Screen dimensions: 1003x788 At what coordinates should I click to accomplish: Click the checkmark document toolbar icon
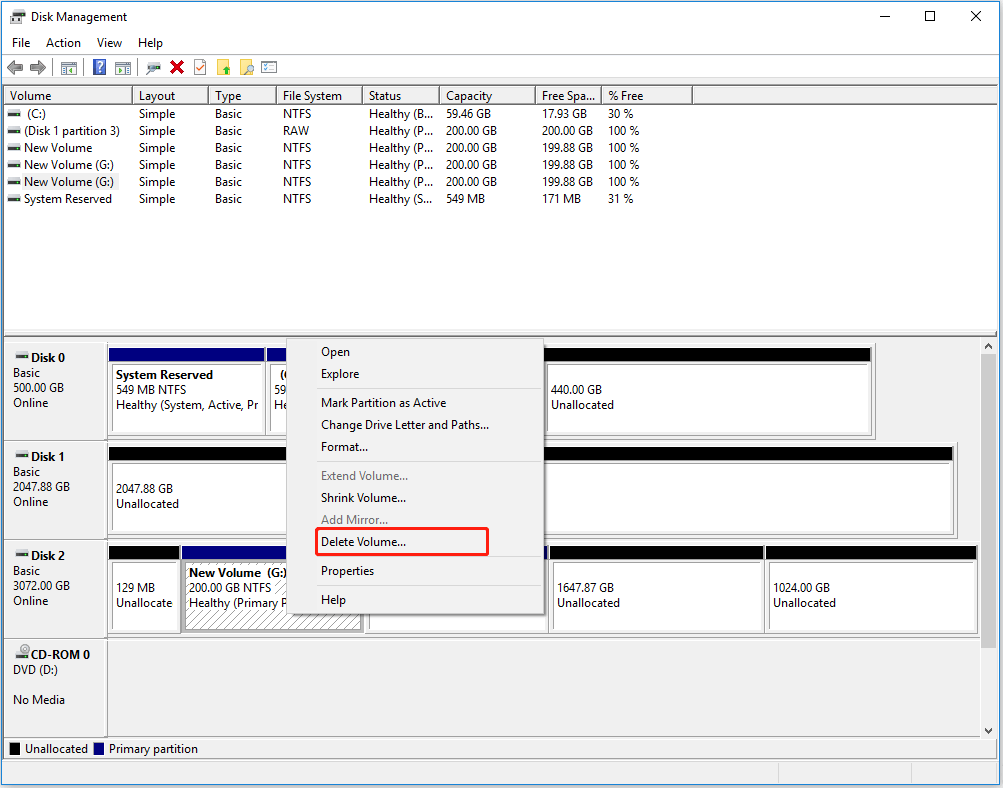click(200, 67)
